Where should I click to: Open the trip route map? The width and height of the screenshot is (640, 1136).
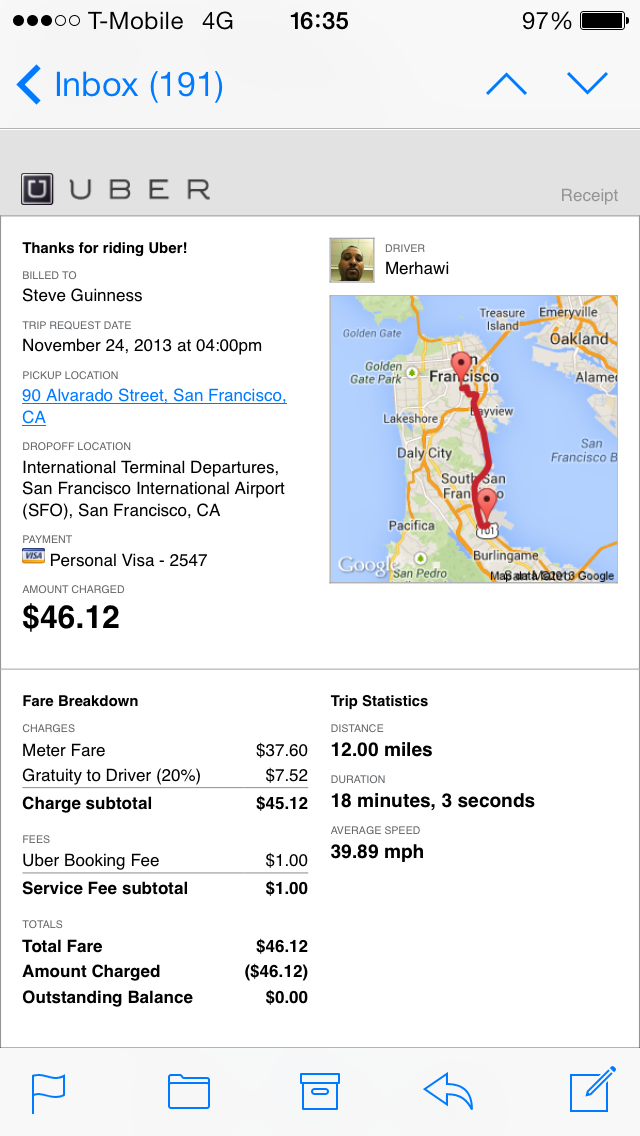473,438
